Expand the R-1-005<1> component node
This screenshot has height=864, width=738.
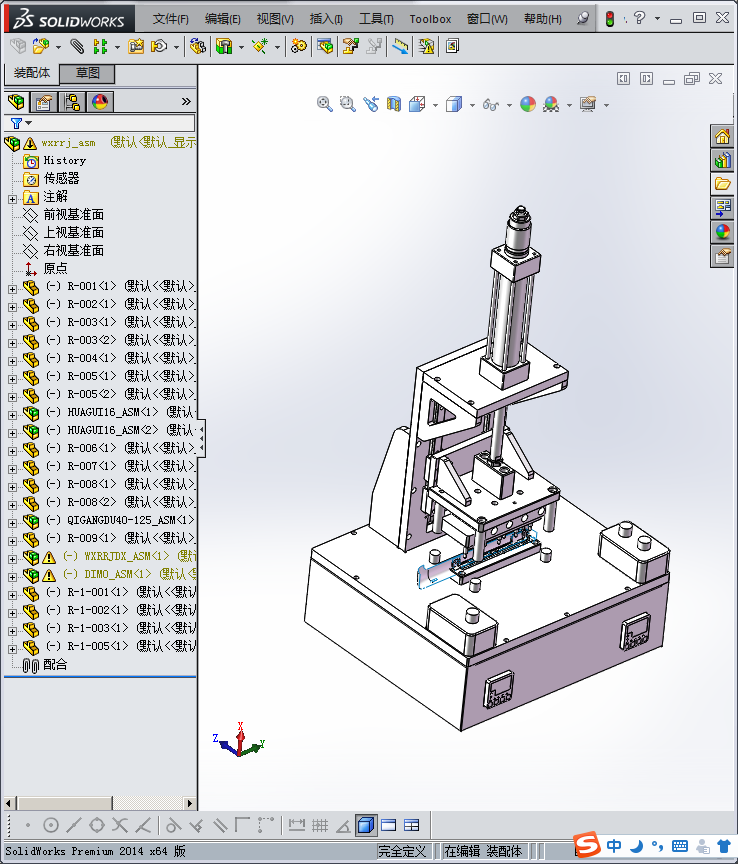click(x=12, y=649)
